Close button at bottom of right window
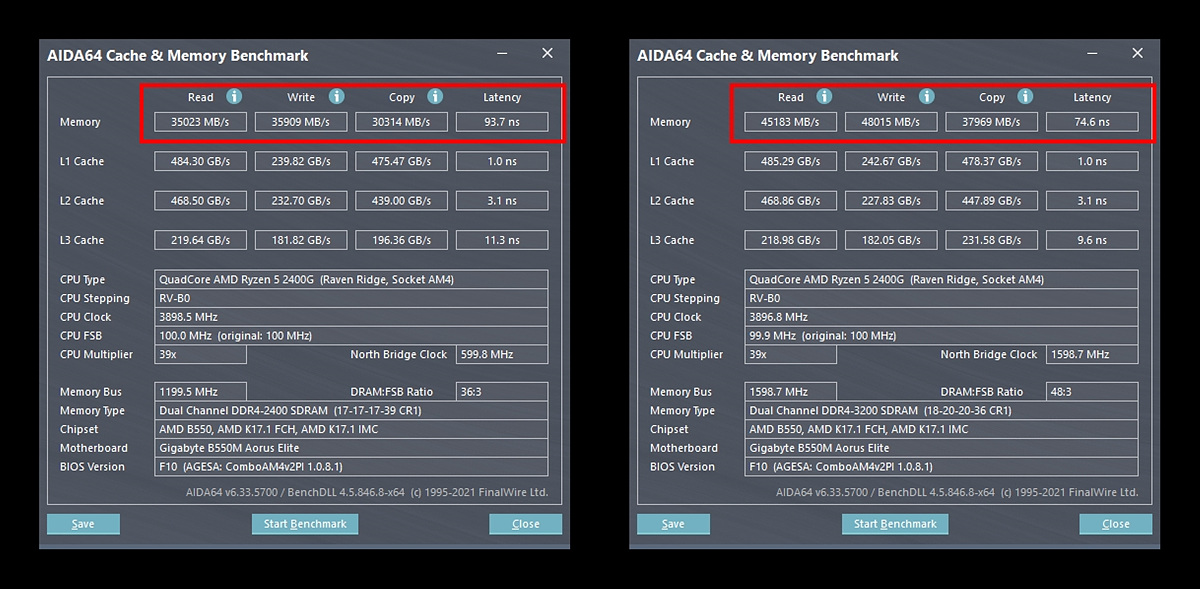The image size is (1200, 589). (1115, 524)
